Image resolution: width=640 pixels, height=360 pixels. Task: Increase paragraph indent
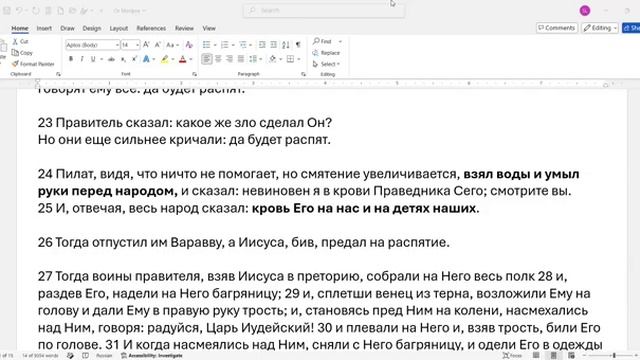coord(273,44)
